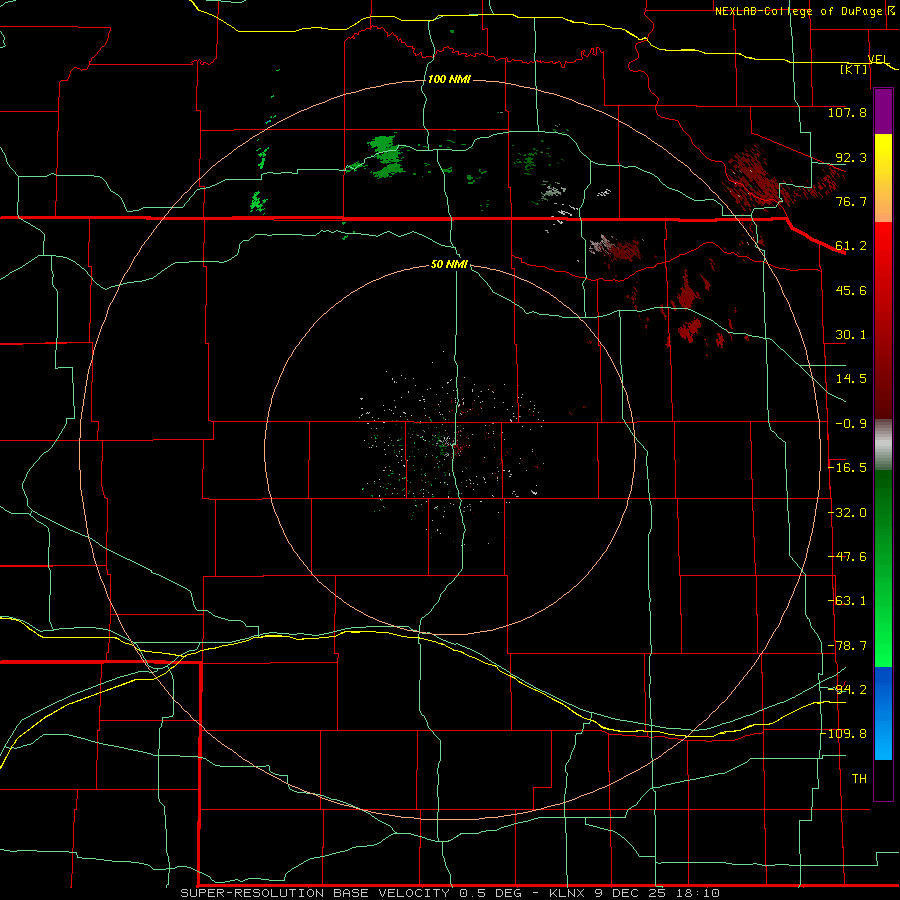Click the [KT] units label

coord(854,69)
